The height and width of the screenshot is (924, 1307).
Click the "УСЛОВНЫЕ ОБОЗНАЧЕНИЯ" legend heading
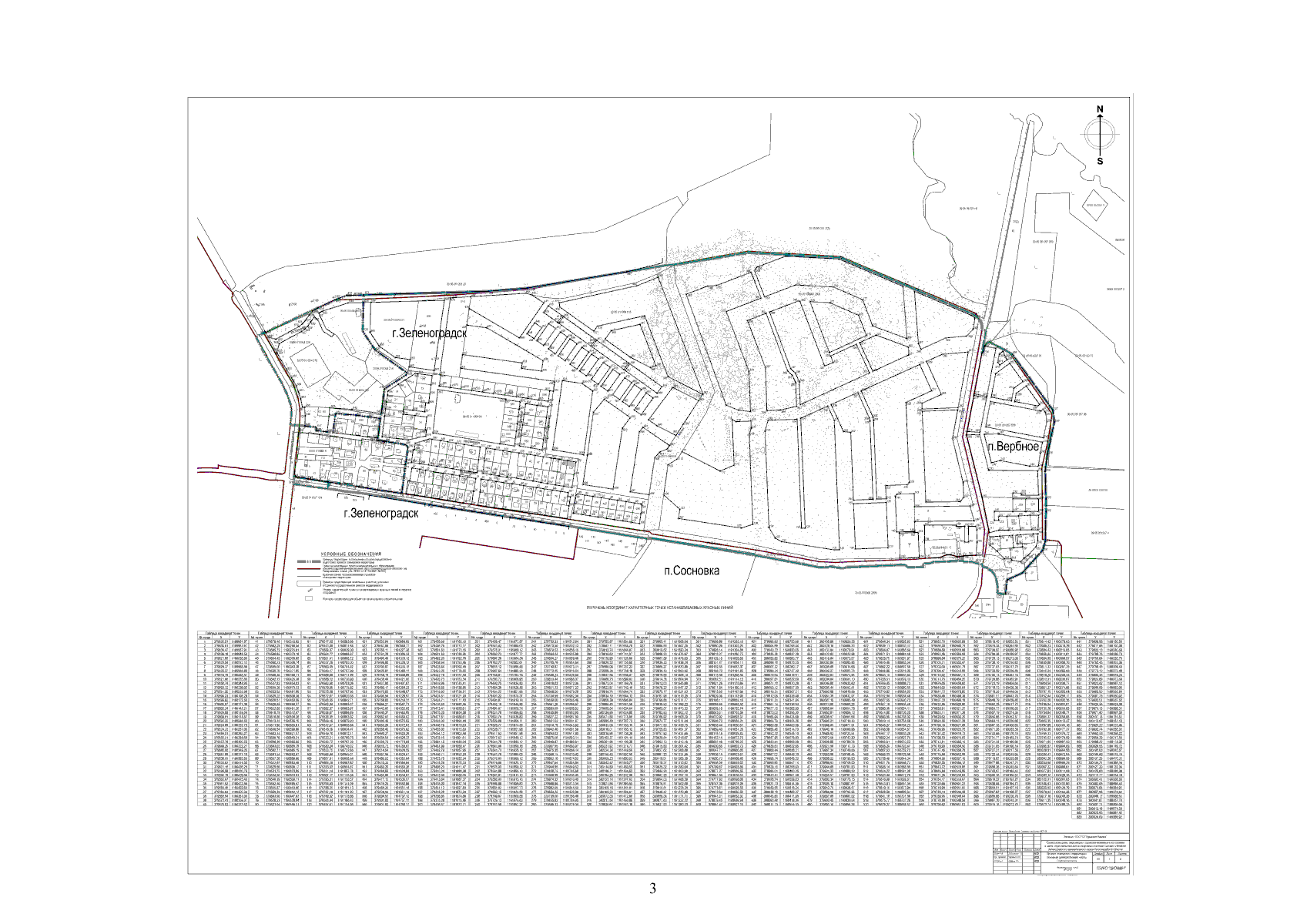[351, 554]
